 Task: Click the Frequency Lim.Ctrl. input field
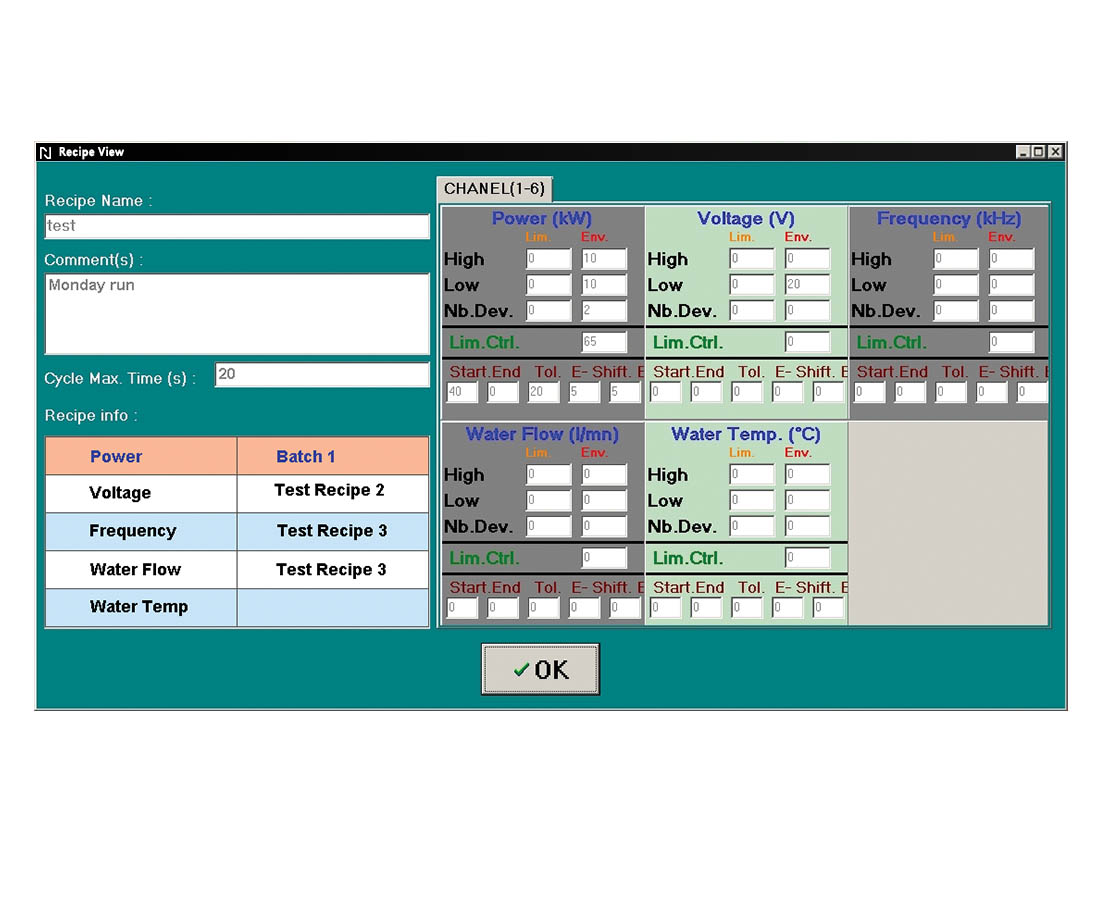(1011, 342)
